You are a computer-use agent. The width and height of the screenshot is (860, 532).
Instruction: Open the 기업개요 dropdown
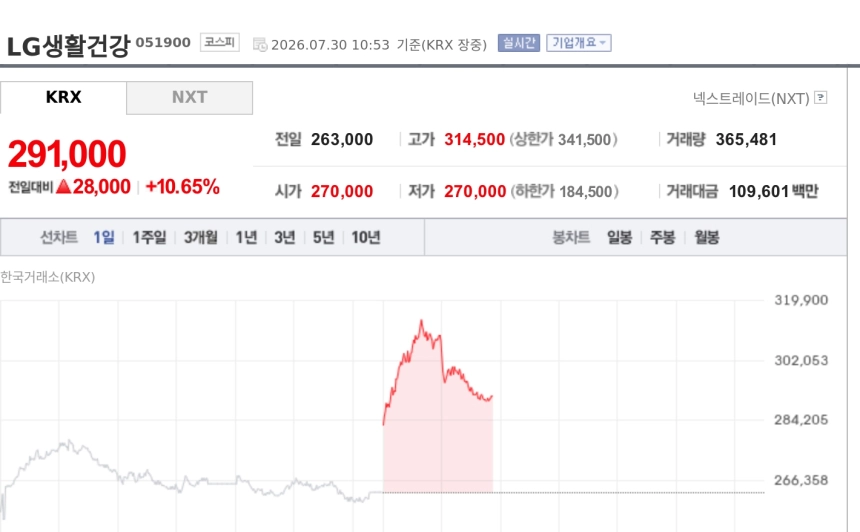tap(579, 43)
